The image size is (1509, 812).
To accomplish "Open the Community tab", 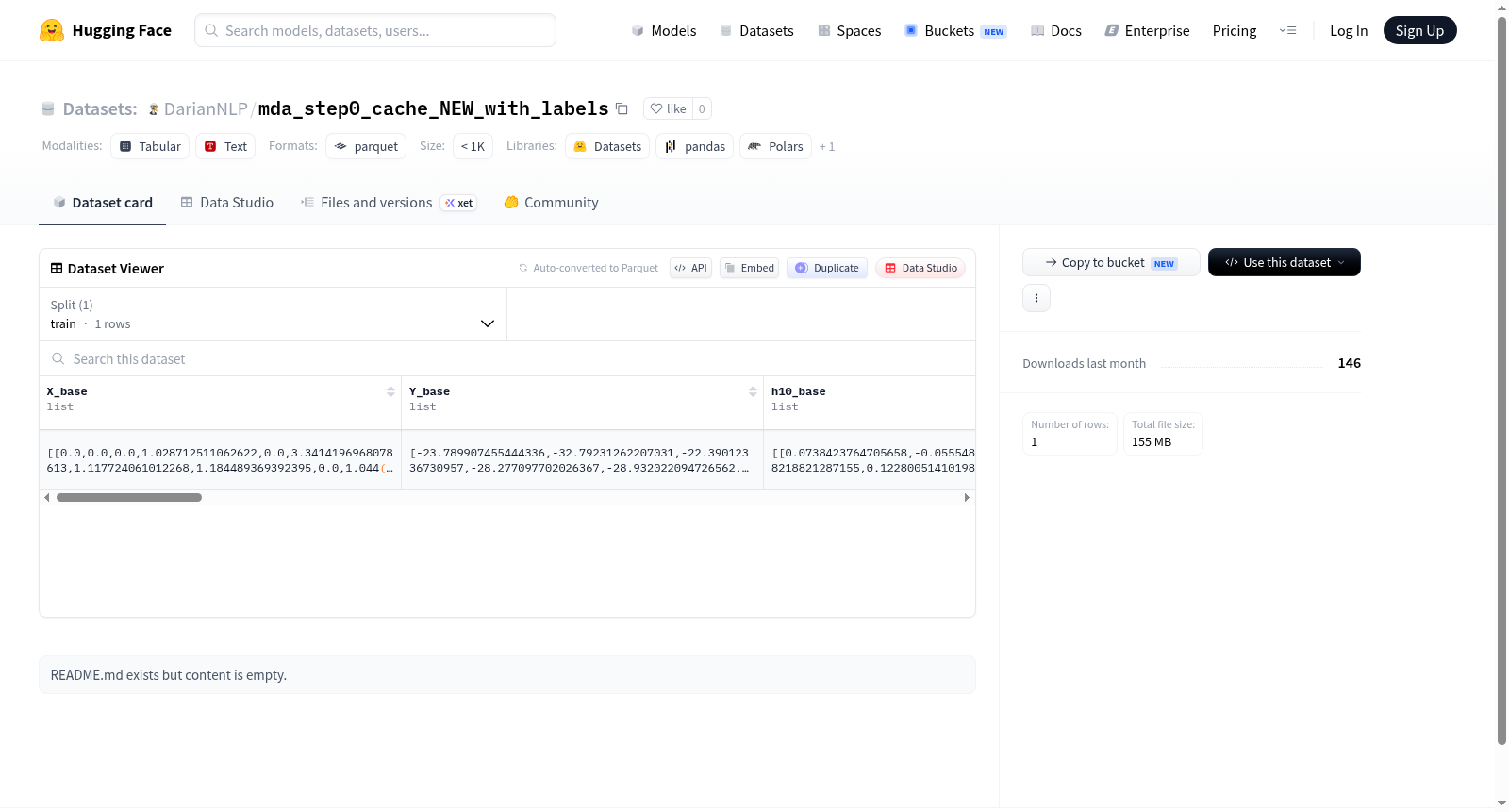I will [551, 203].
